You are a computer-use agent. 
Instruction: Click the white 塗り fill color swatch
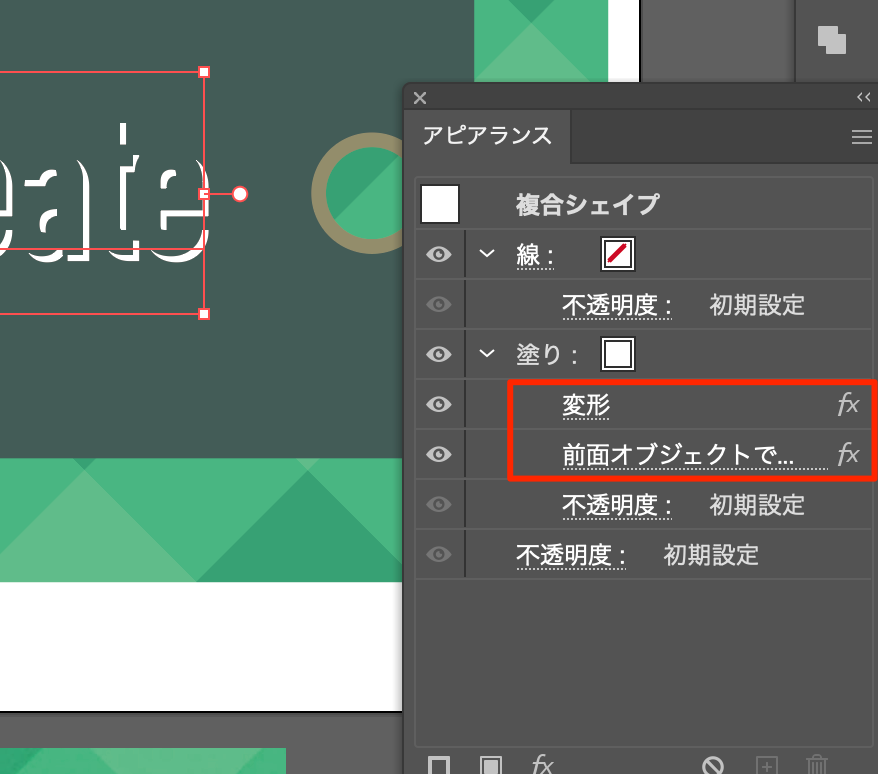click(x=618, y=354)
